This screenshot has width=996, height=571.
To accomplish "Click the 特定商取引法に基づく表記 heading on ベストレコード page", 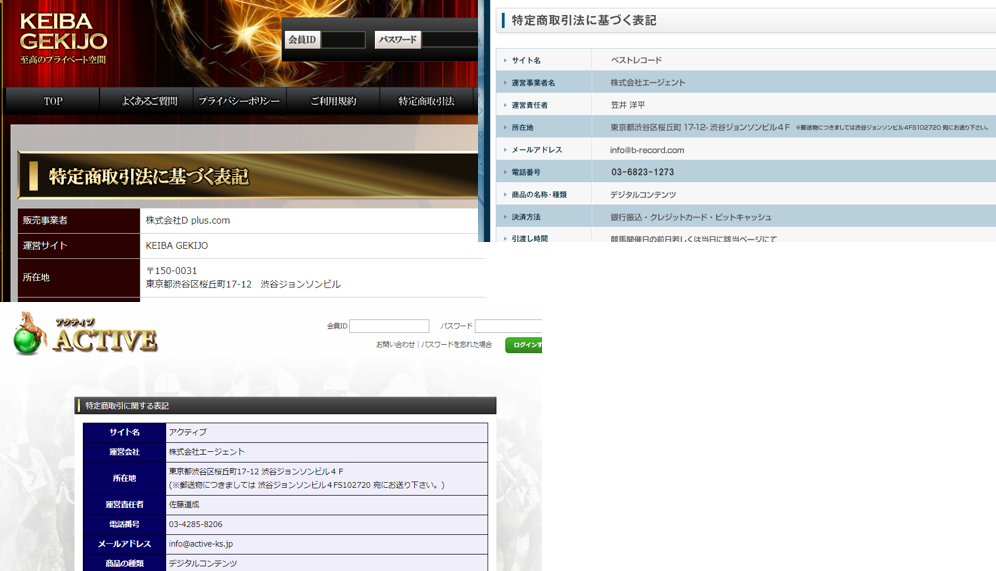I will [584, 20].
